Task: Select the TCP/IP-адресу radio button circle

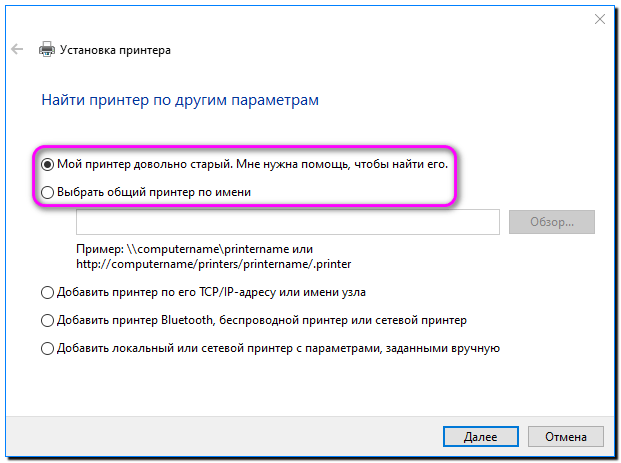Action: [47, 292]
